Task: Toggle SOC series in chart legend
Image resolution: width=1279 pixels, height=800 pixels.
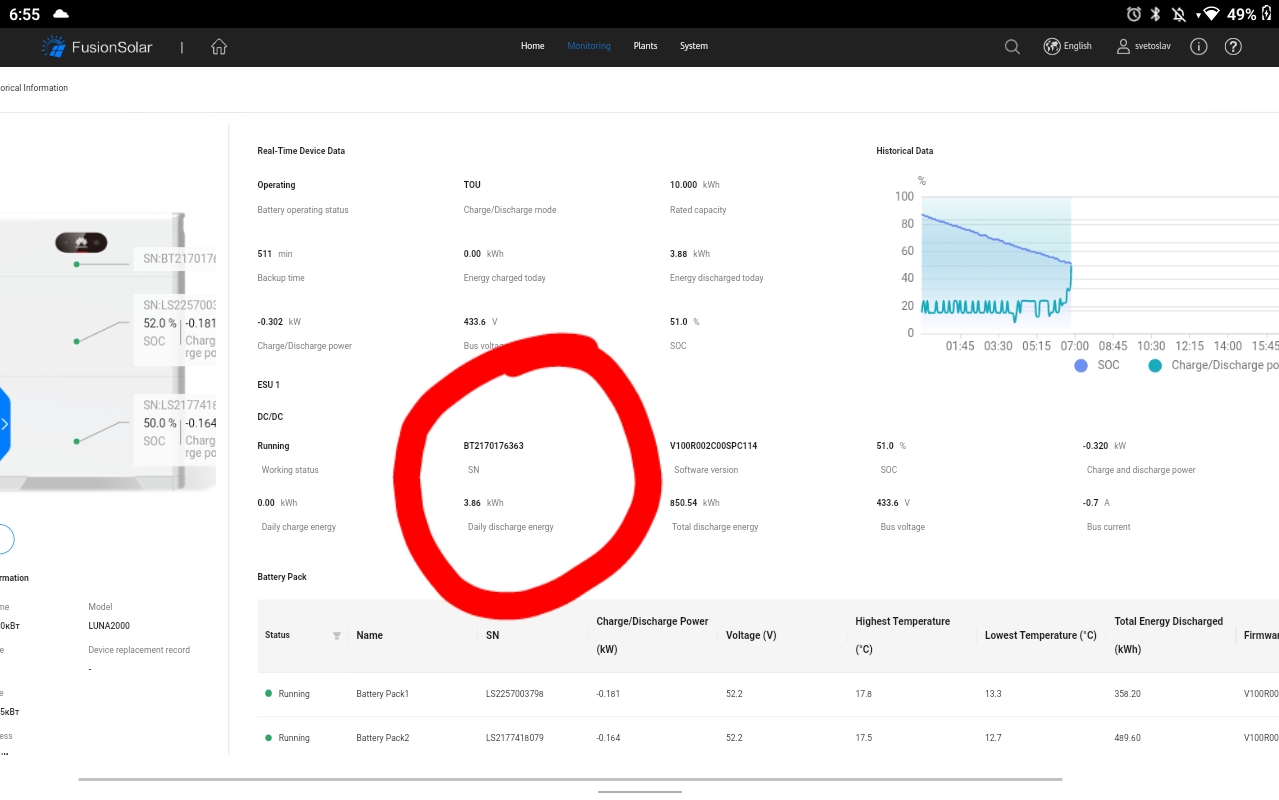Action: click(x=1097, y=366)
